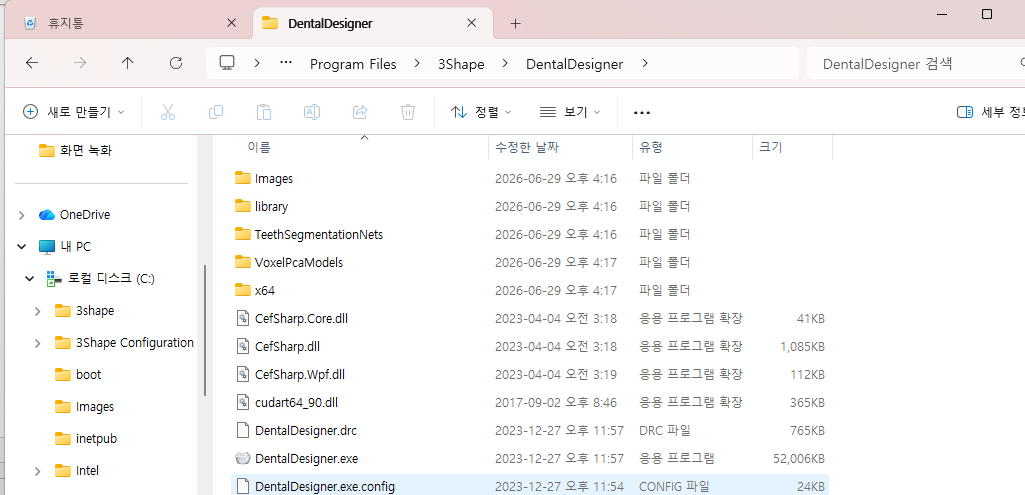Click the share icon in toolbar
Image resolution: width=1025 pixels, height=495 pixels.
tap(360, 112)
